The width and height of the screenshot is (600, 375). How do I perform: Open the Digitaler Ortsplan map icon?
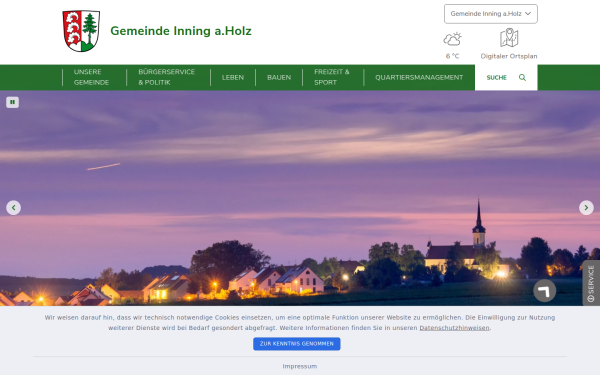pos(509,38)
